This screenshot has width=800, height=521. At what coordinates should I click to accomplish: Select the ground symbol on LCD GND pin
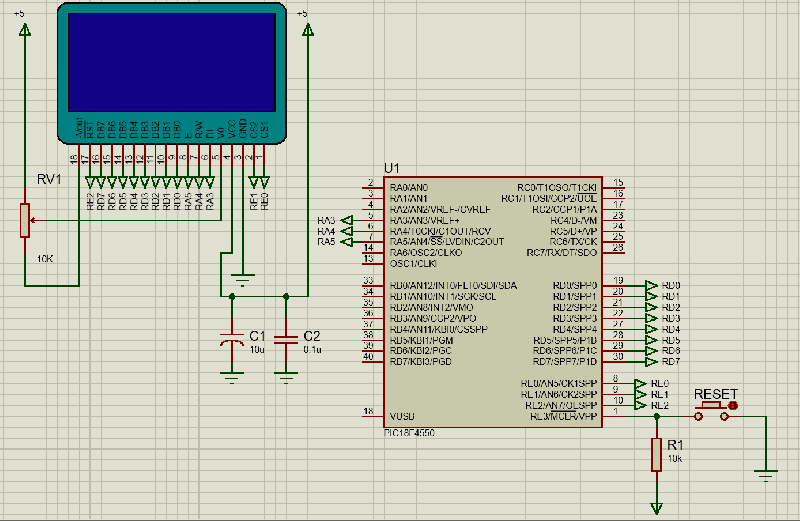click(x=242, y=280)
